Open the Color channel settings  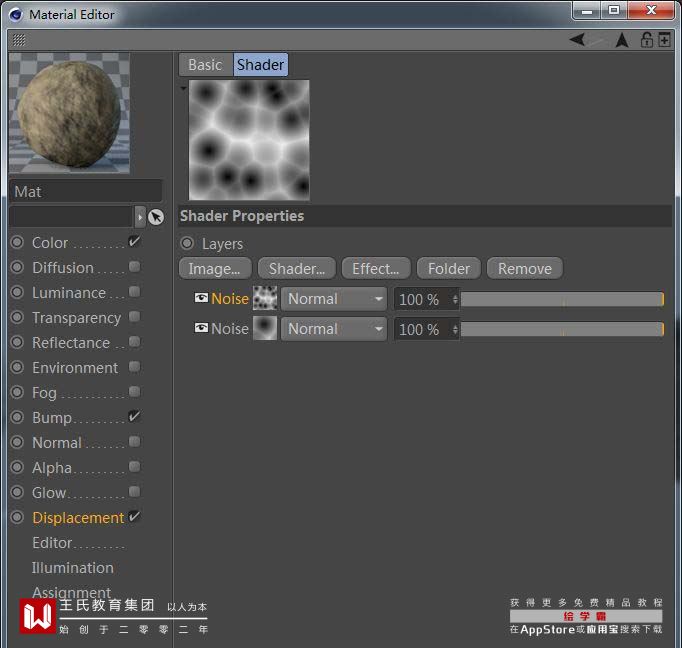[x=50, y=243]
